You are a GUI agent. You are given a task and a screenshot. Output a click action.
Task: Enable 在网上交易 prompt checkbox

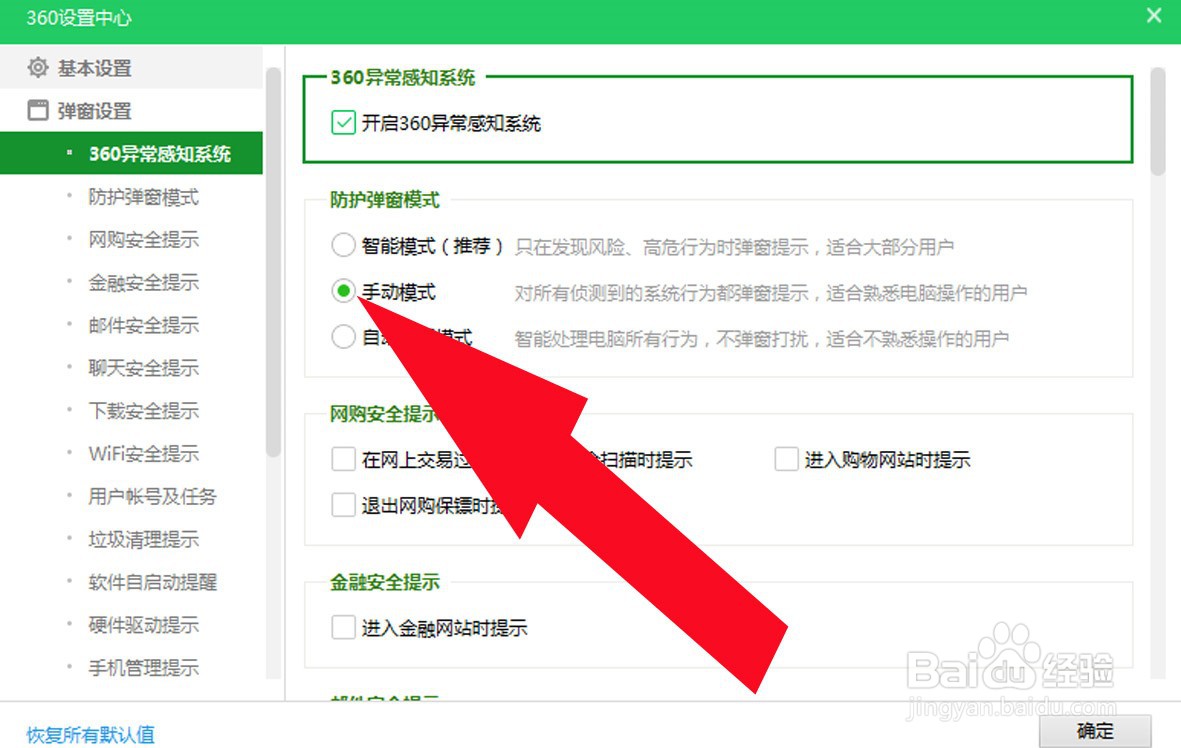343,459
